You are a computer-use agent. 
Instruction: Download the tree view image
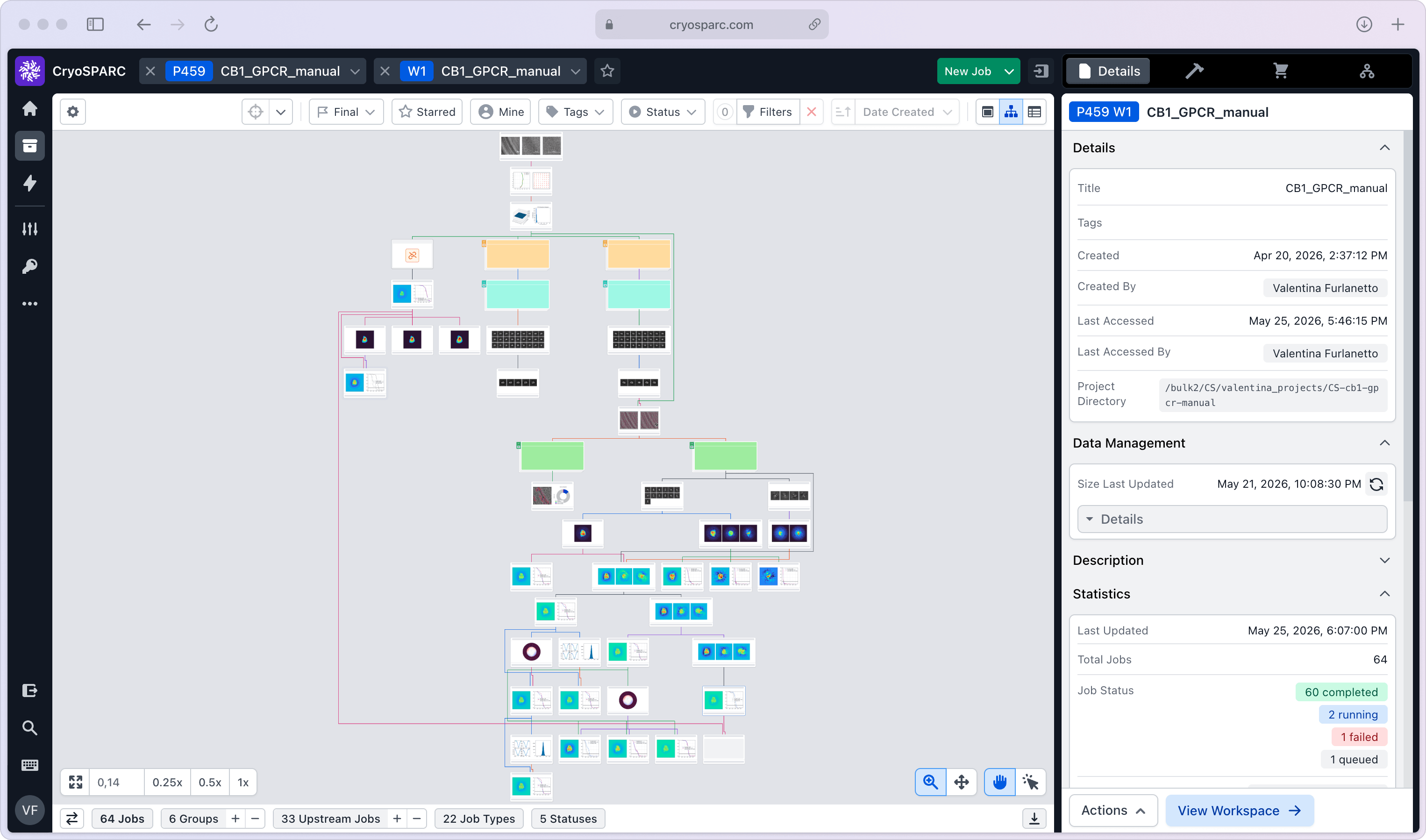1034,818
